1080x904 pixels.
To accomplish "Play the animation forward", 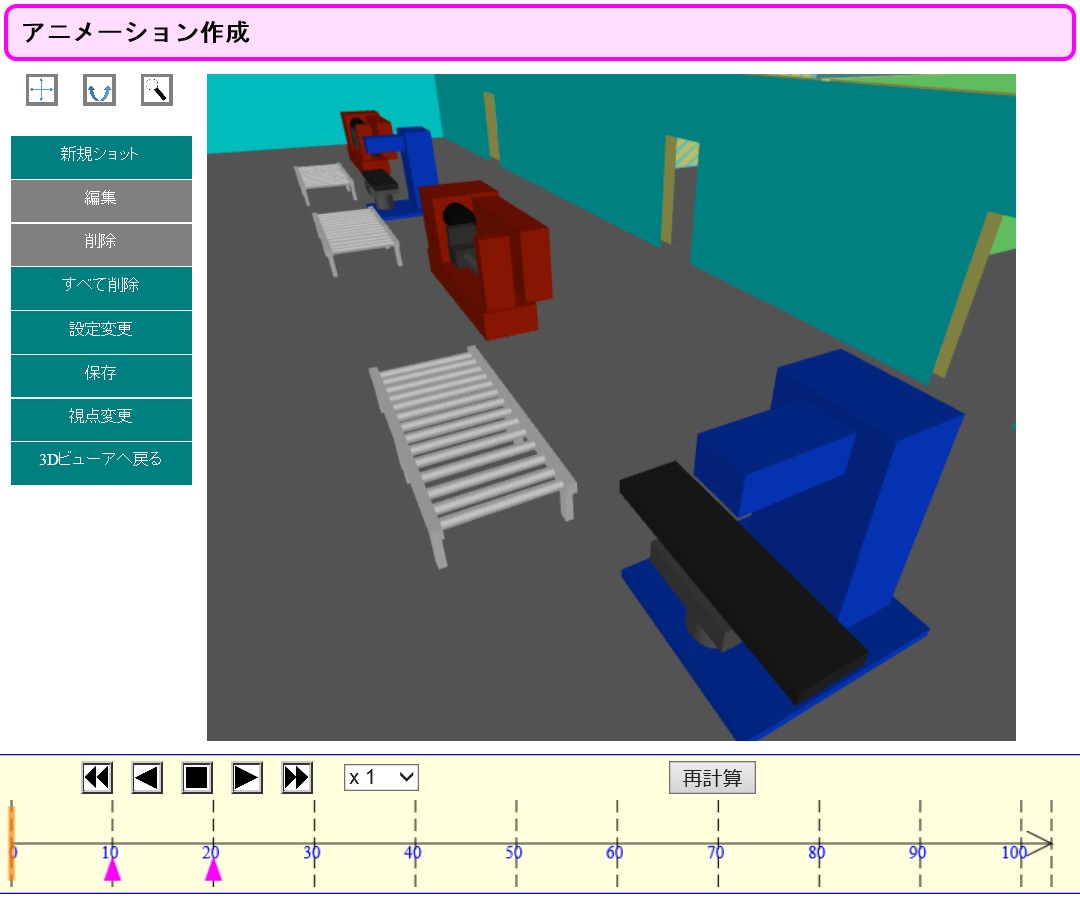I will point(247,777).
